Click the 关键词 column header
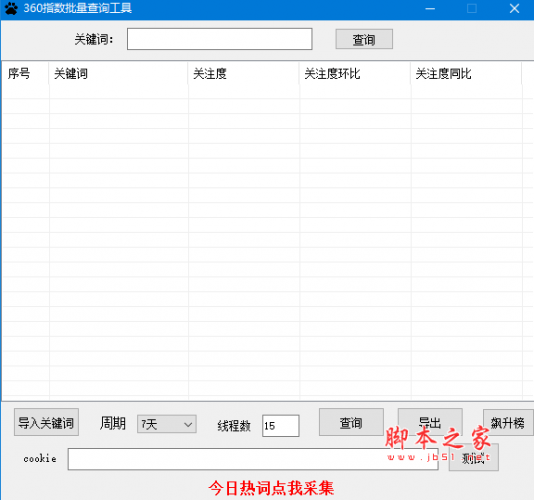Viewport: 534px width, 500px height. tap(118, 74)
